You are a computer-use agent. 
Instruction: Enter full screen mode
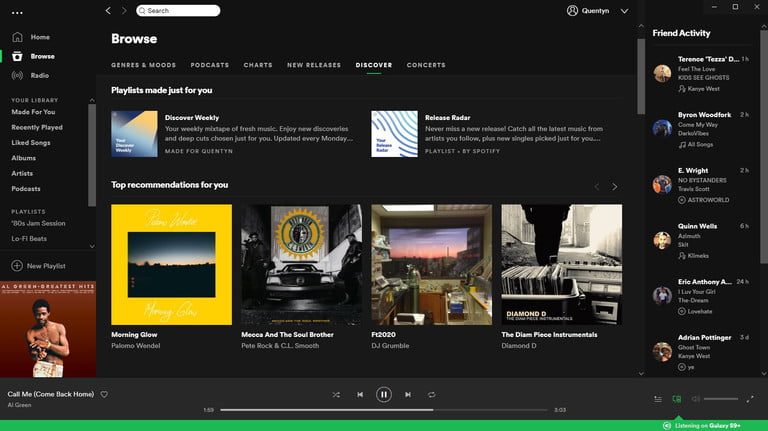tap(750, 399)
